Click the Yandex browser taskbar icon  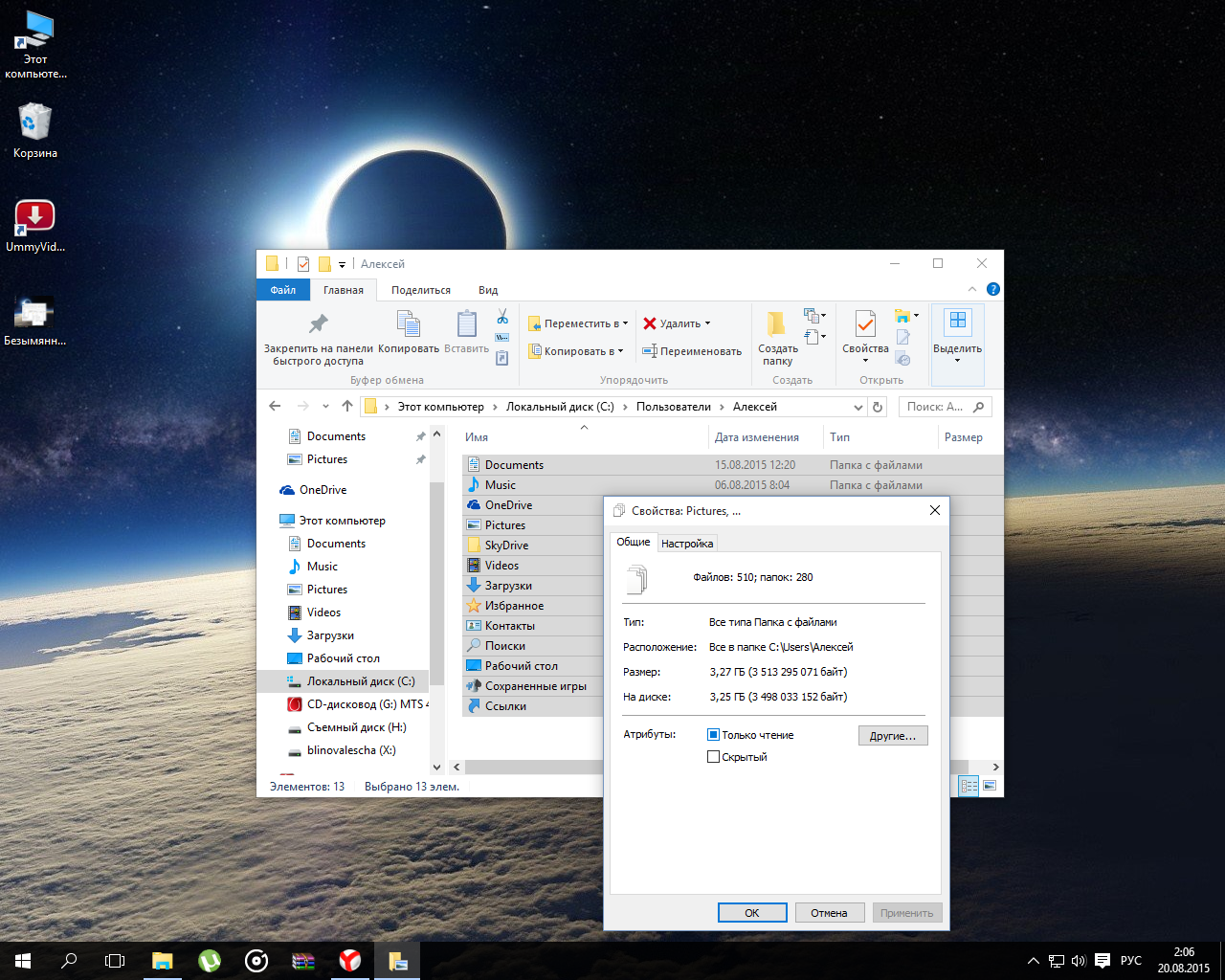pyautogui.click(x=350, y=961)
